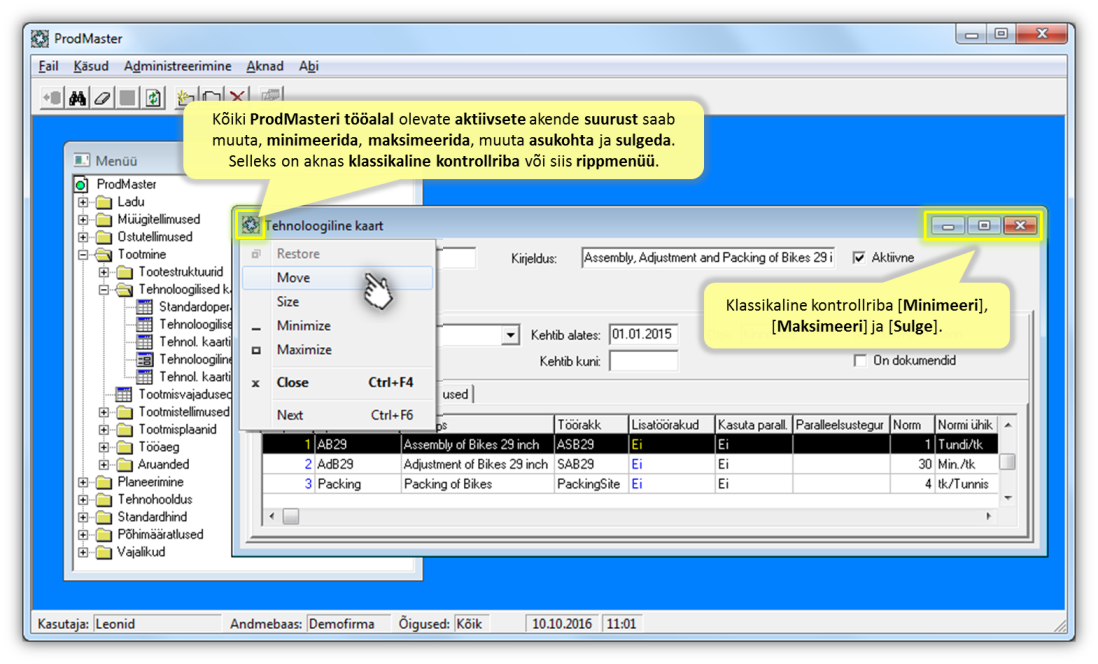
Task: Click the red X delete toolbar icon
Action: click(238, 97)
